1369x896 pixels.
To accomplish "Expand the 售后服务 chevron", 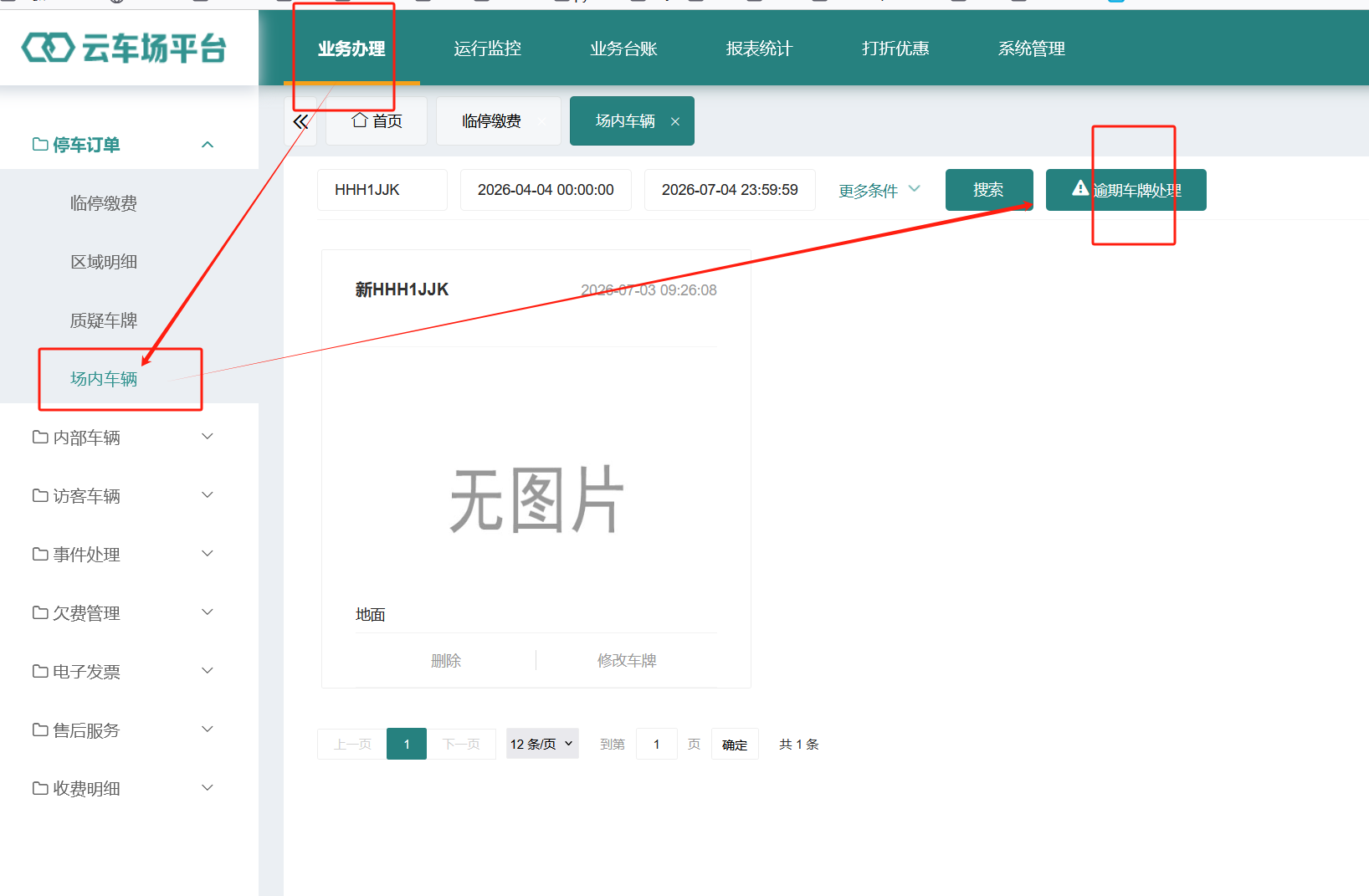I will point(208,730).
